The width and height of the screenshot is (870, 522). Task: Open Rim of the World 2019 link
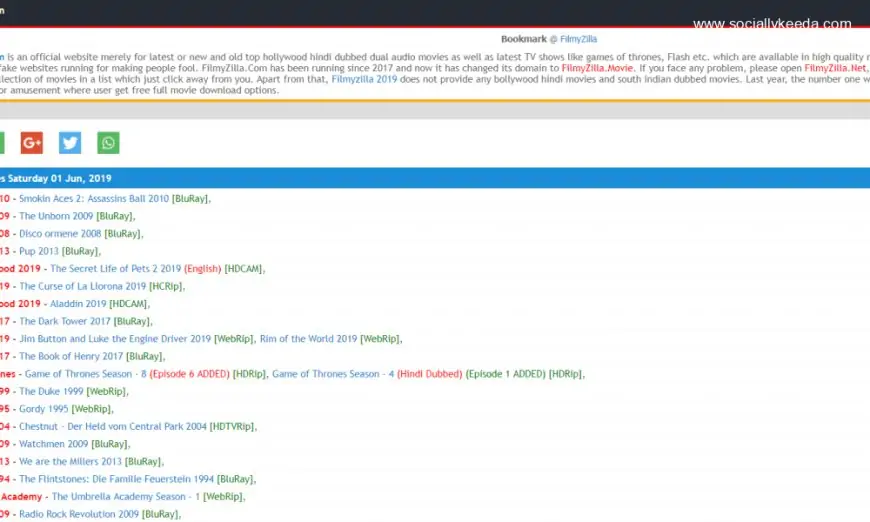point(308,339)
